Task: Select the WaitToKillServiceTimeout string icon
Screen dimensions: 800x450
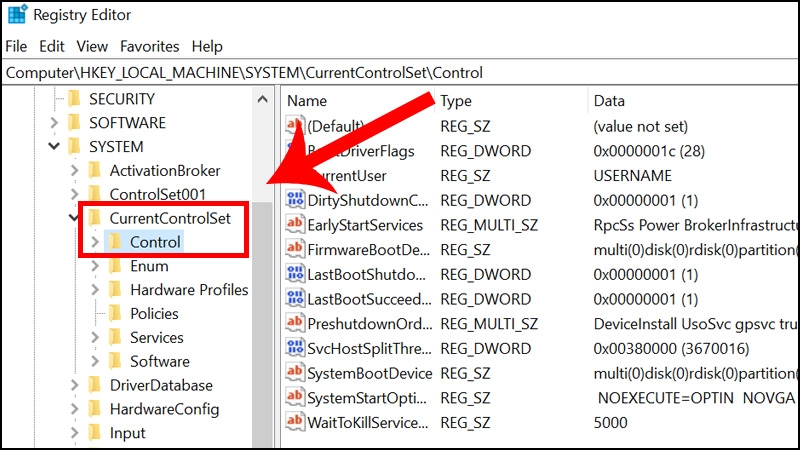Action: [x=295, y=422]
